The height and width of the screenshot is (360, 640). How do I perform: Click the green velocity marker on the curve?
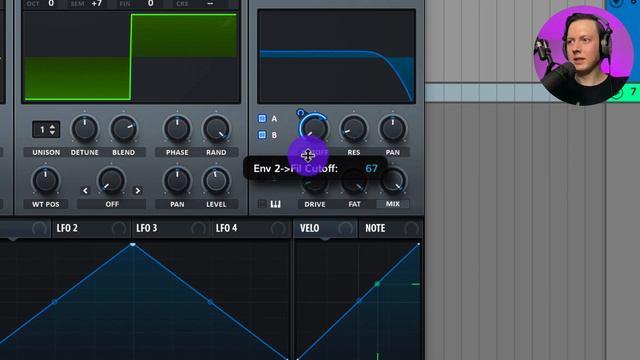(x=377, y=284)
